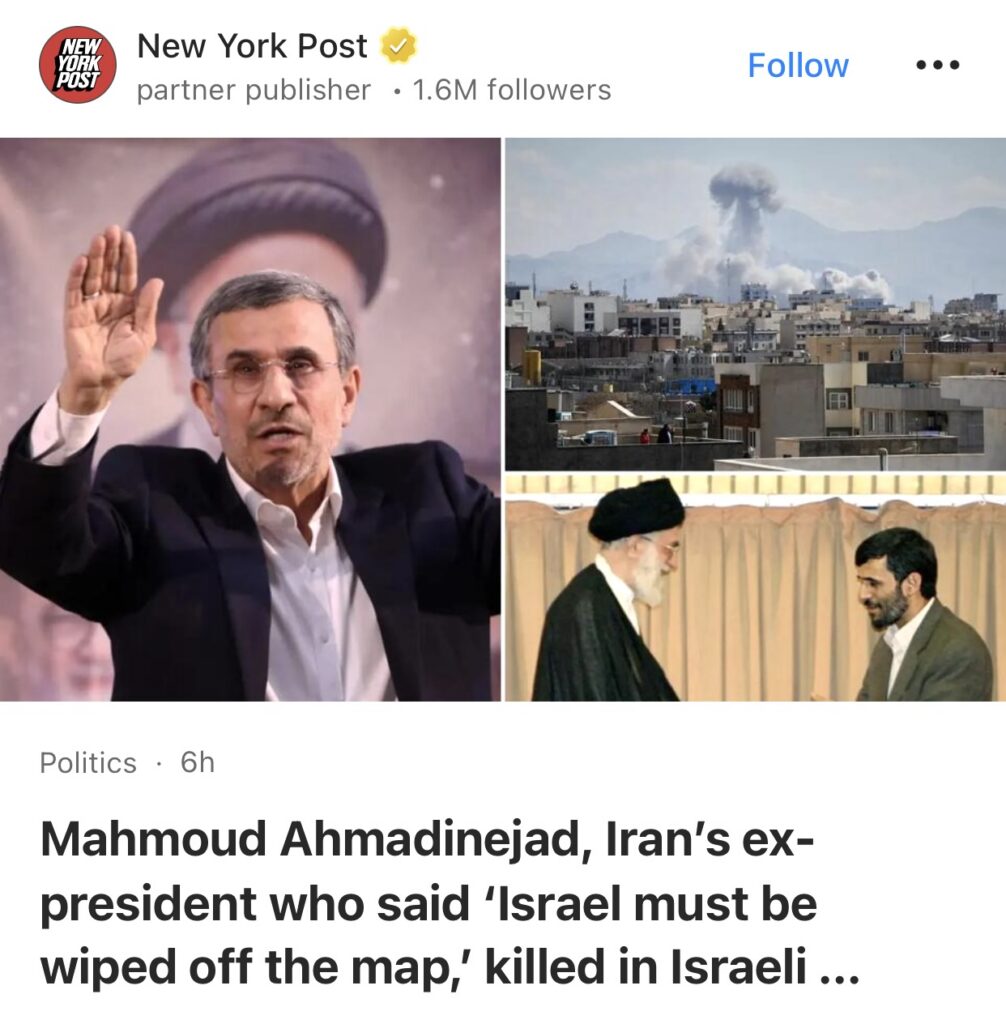This screenshot has width=1006, height=1024.
Task: Open the photo of two men greeting
Action: click(756, 588)
